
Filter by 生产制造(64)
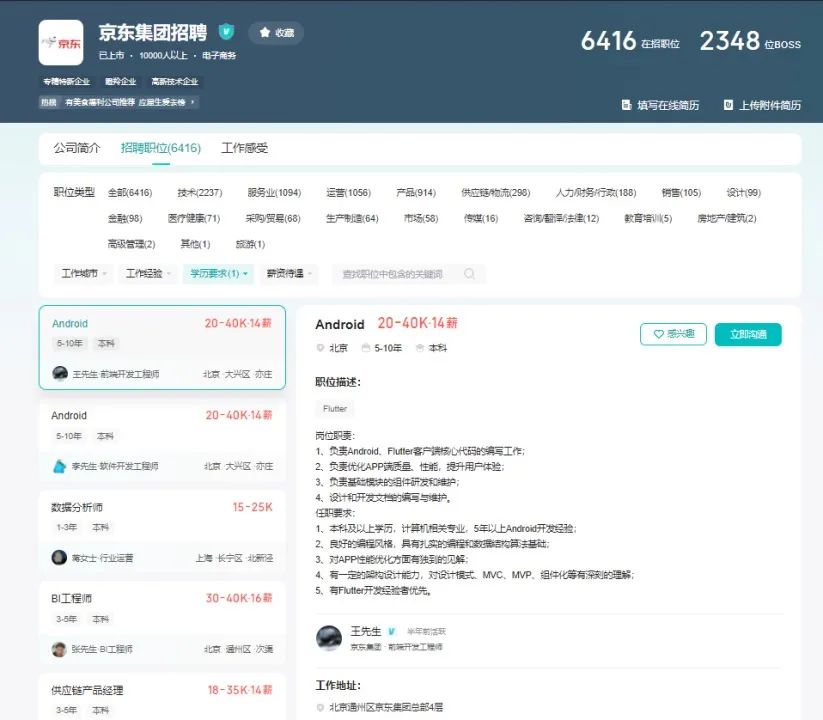(x=352, y=218)
